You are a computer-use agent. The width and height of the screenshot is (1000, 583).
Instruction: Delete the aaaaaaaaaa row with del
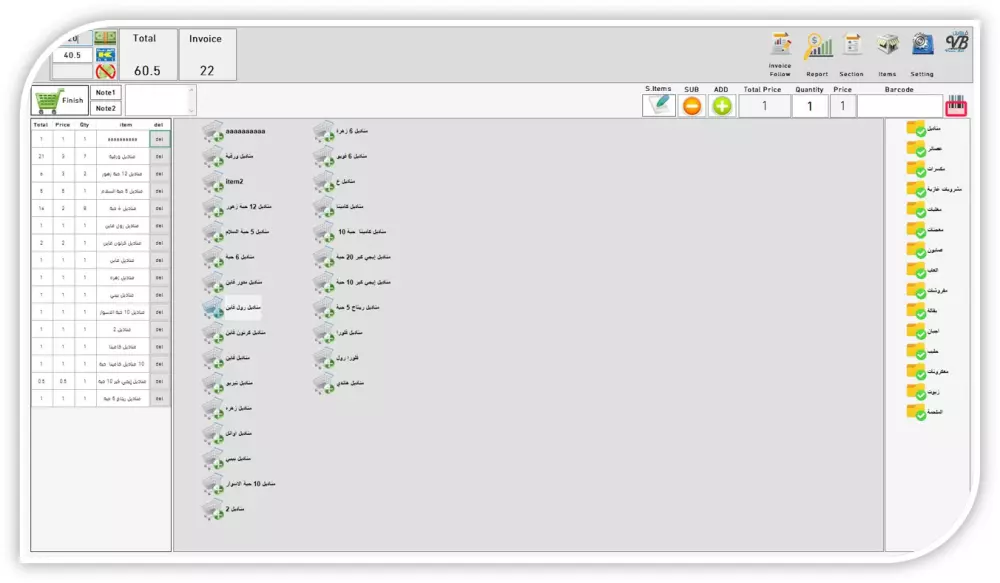159,139
